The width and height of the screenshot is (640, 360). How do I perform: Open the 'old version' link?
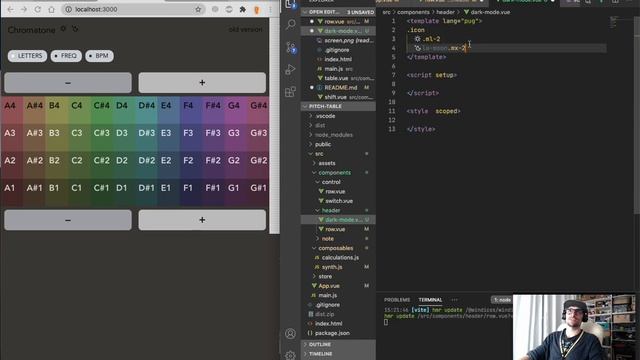coord(245,29)
